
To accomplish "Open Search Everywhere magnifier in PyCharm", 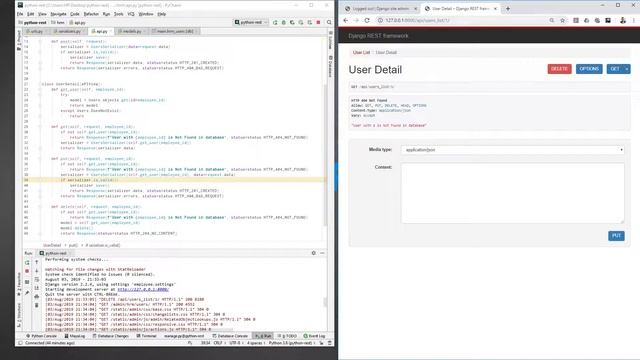I will 329,22.
